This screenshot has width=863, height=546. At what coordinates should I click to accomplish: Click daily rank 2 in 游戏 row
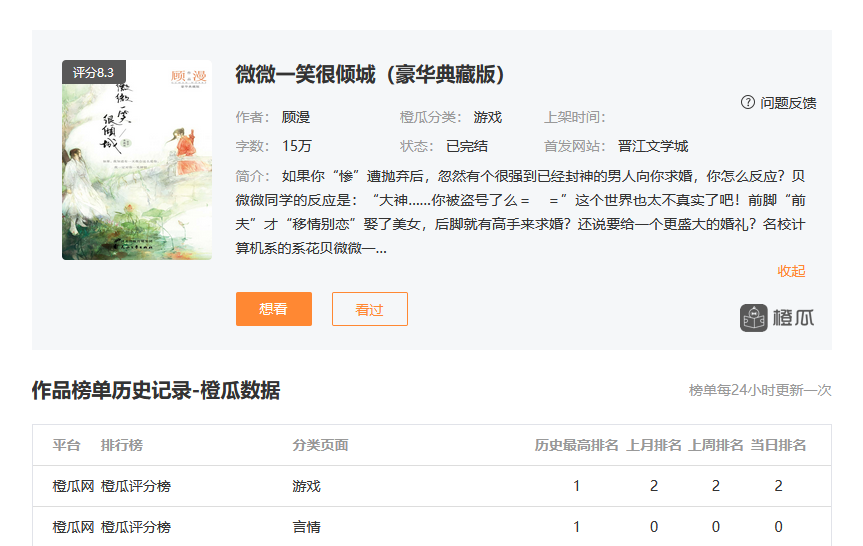coord(778,486)
